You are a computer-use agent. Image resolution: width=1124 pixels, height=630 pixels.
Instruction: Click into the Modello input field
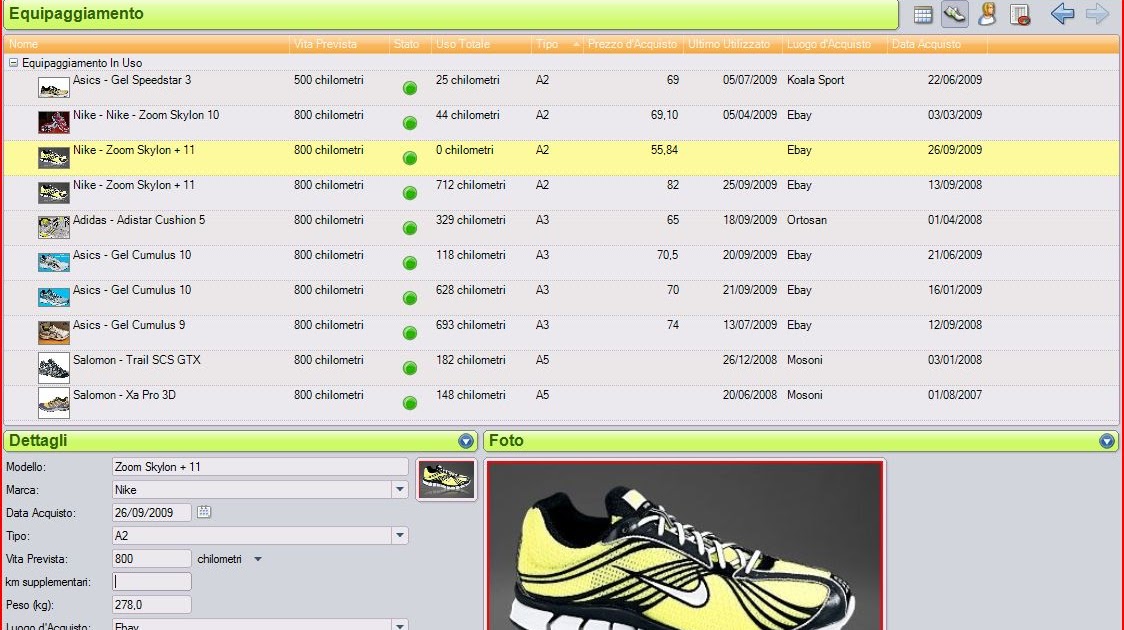[x=260, y=467]
